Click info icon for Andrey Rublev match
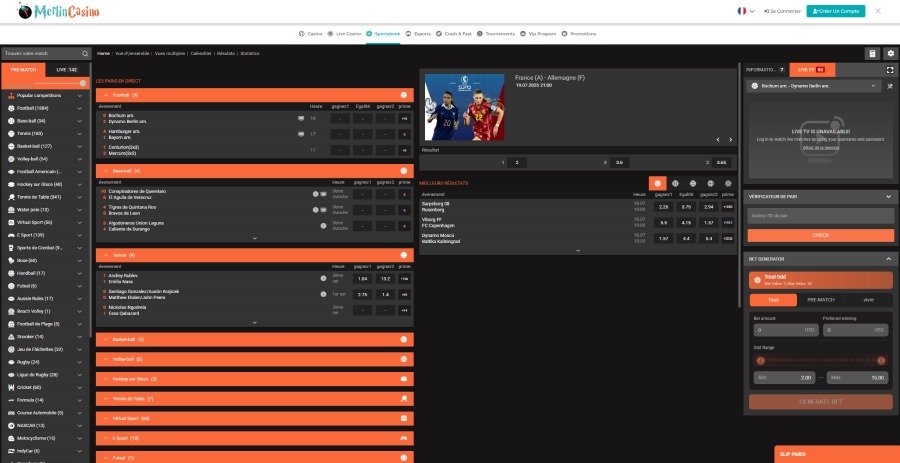Screen dimensions: 900x463 click(323, 278)
